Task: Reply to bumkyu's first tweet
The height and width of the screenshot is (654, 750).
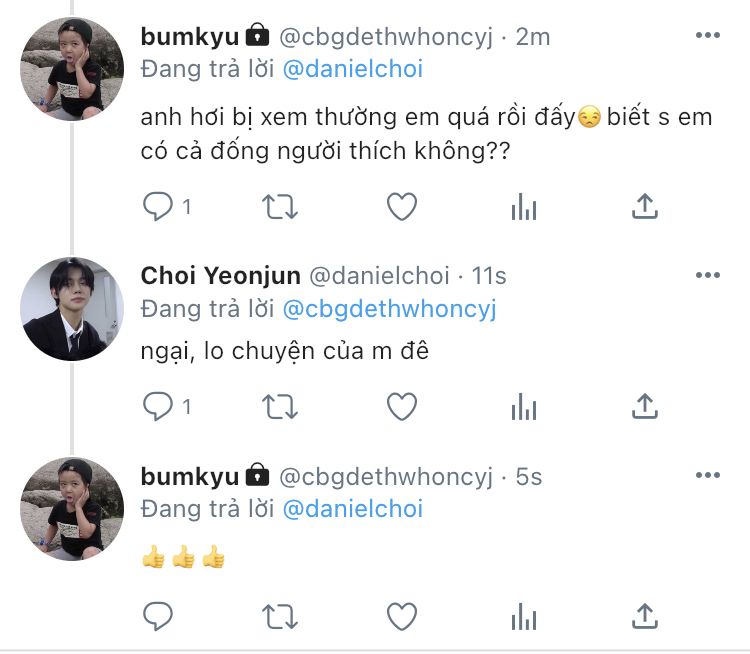Action: click(158, 207)
